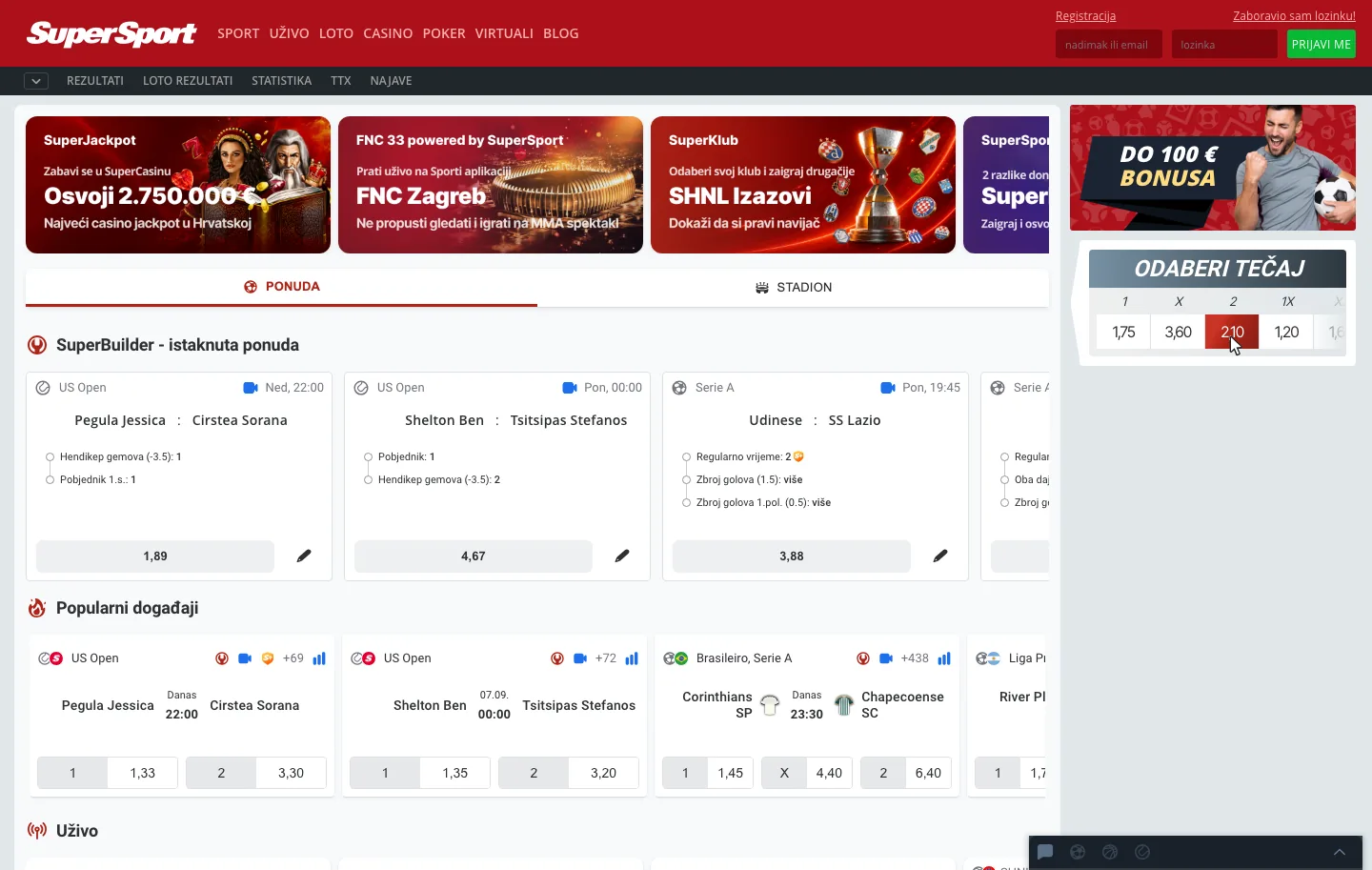Click video stream icon on Corinthians–Chapecoense event
Image resolution: width=1372 pixels, height=870 pixels.
click(x=886, y=658)
